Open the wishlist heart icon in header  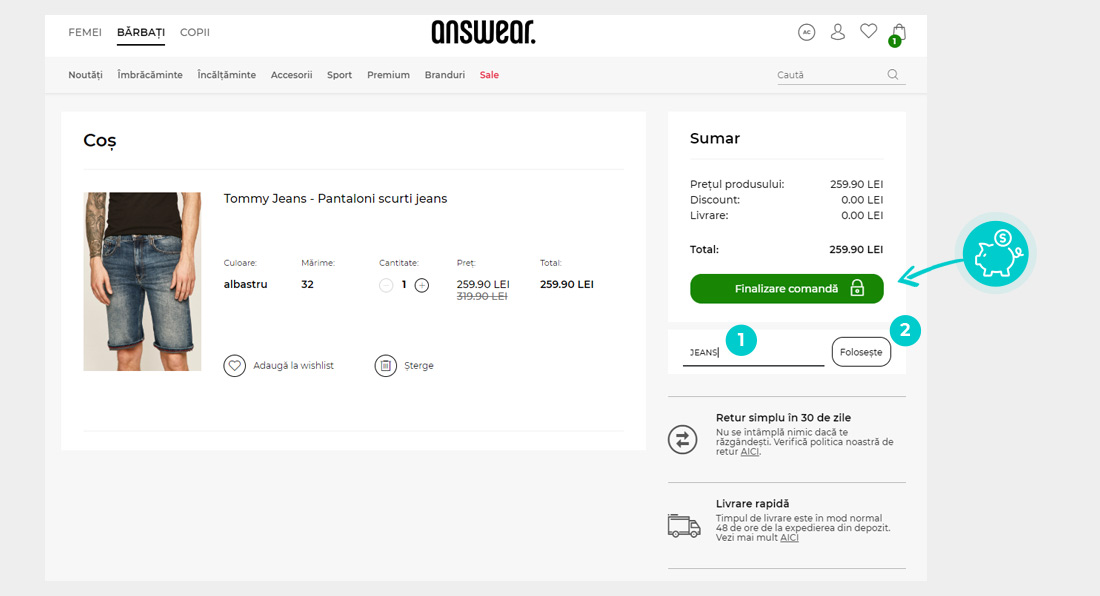click(868, 32)
